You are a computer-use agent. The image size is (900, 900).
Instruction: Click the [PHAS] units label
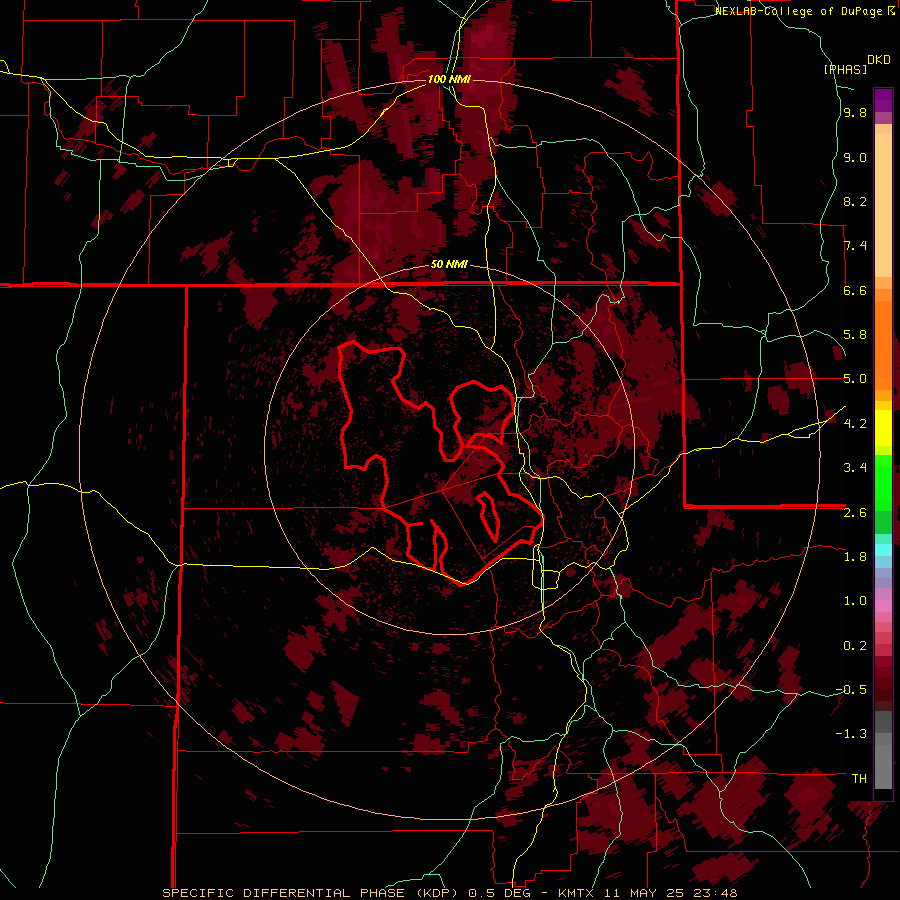845,69
